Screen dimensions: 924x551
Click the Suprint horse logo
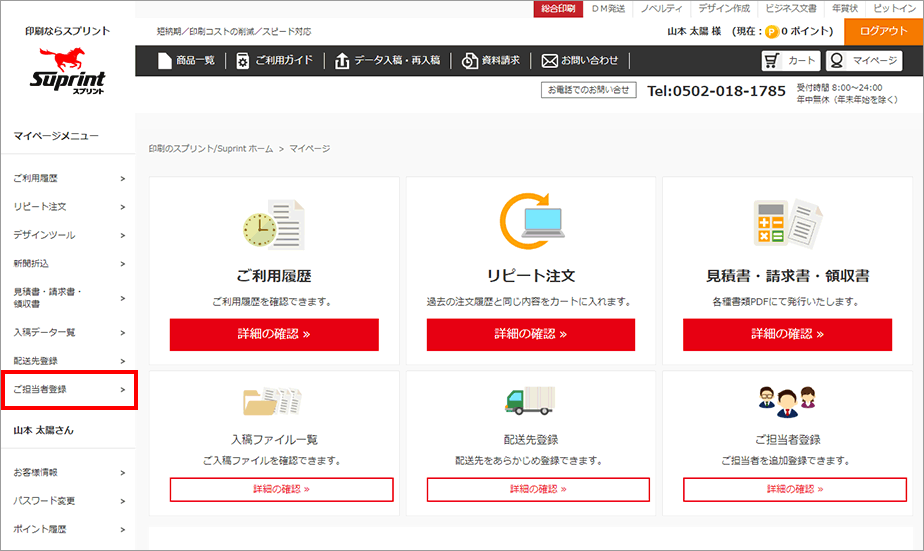click(x=67, y=71)
